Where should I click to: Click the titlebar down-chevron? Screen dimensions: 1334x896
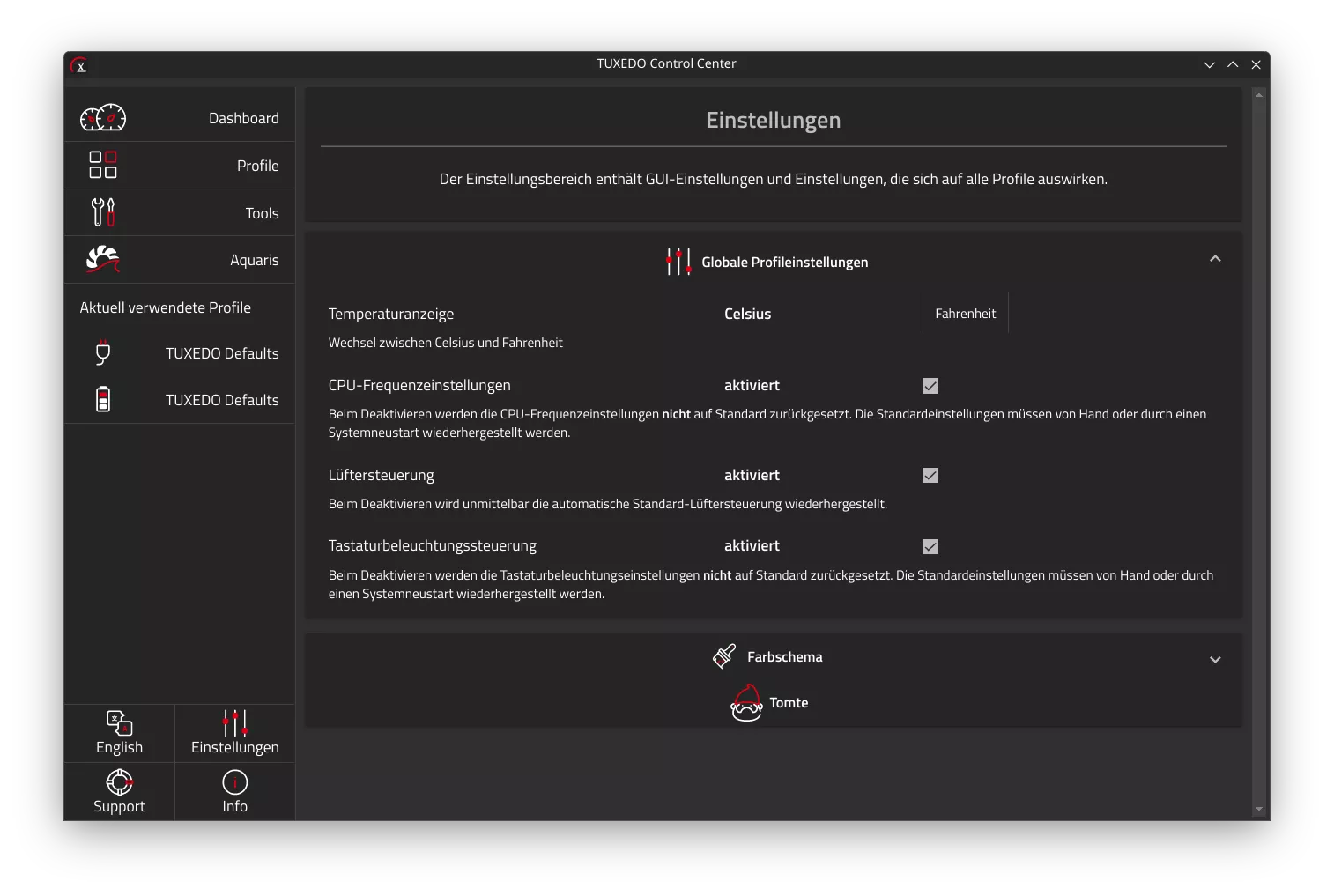coord(1209,64)
